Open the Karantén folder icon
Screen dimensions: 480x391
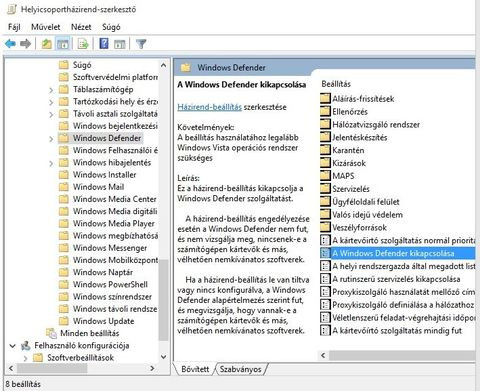tap(325, 150)
